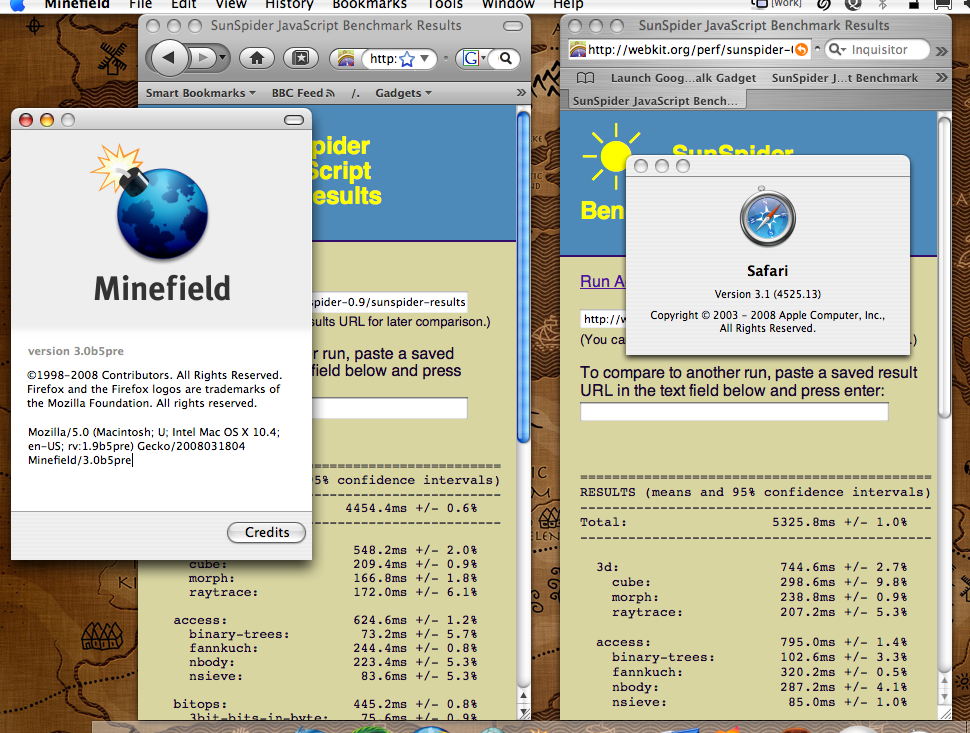Click the magnifier search button in Minefield
This screenshot has width=970, height=733.
pyautogui.click(x=505, y=58)
